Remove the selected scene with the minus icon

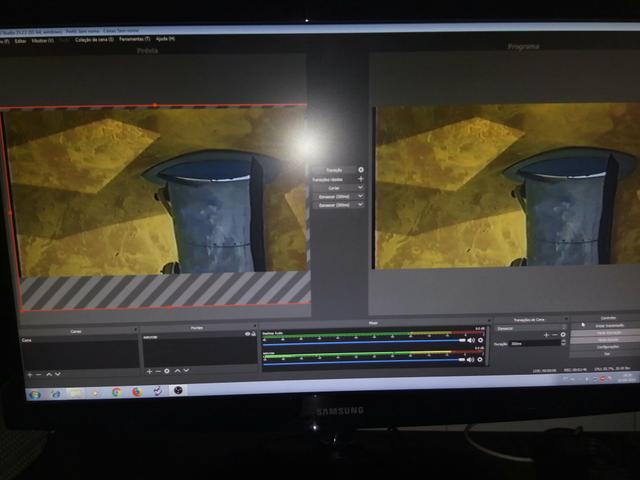pos(38,374)
